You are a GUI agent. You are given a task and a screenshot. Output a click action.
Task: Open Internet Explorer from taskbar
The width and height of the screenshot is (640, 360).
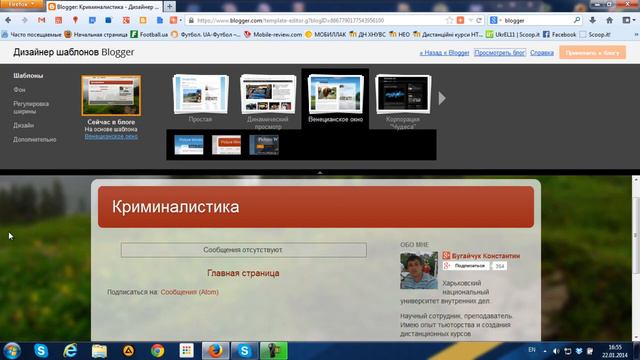click(x=70, y=351)
